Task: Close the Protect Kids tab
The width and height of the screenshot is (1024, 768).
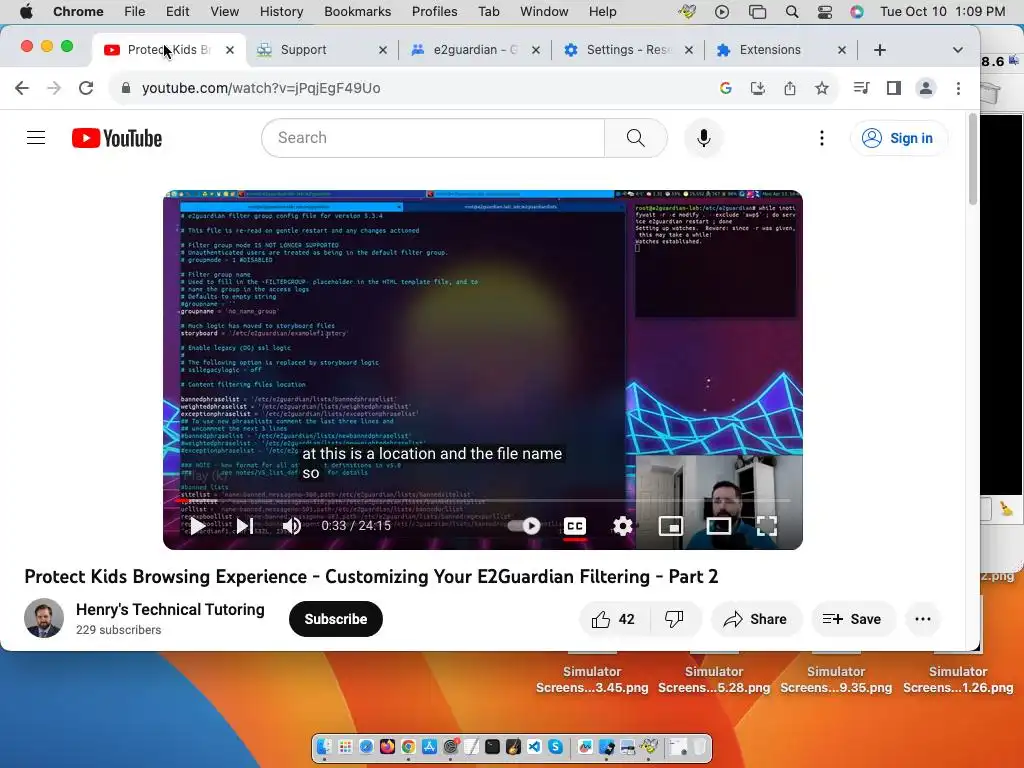Action: (x=230, y=50)
